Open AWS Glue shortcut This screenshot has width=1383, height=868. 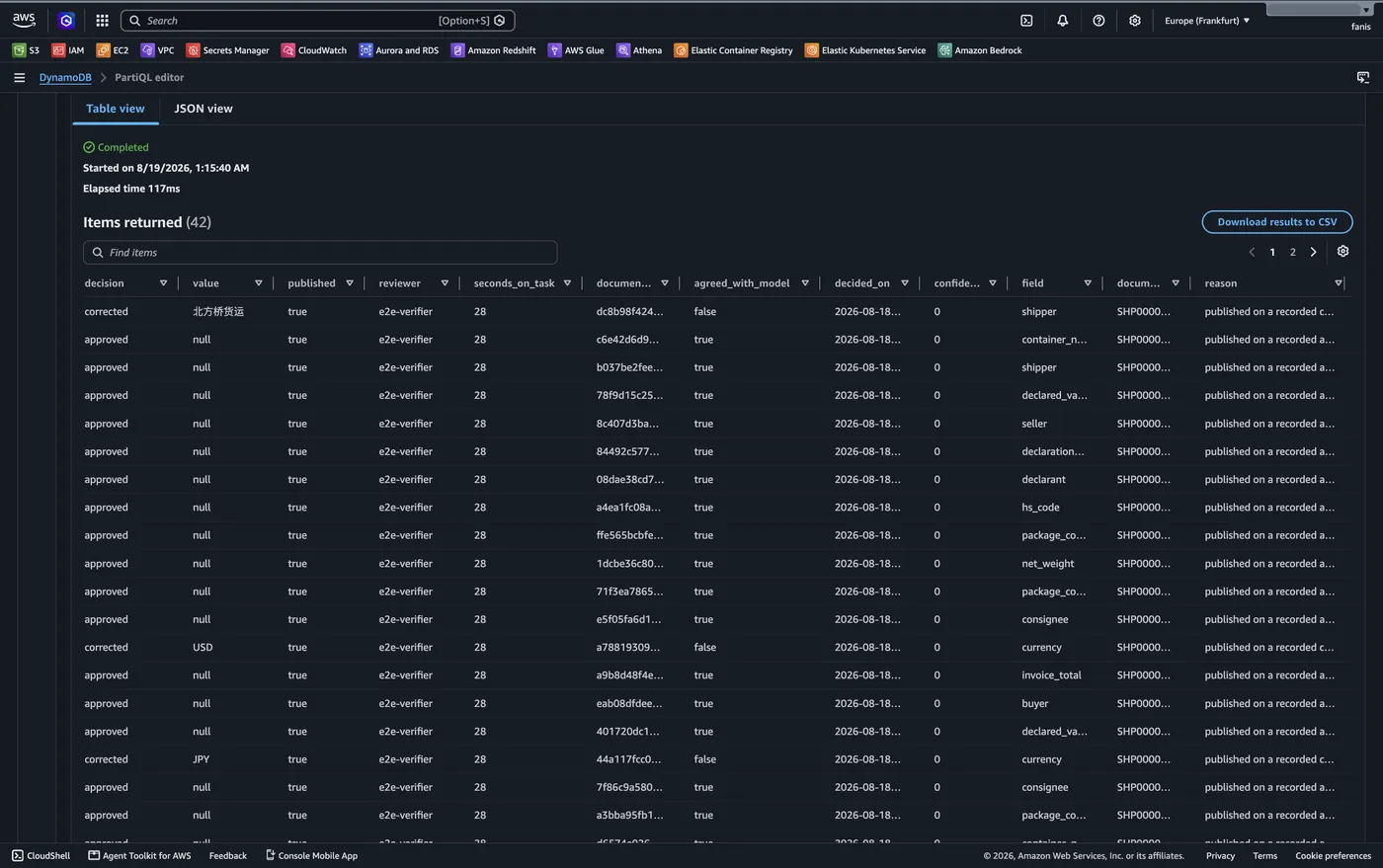[x=576, y=50]
